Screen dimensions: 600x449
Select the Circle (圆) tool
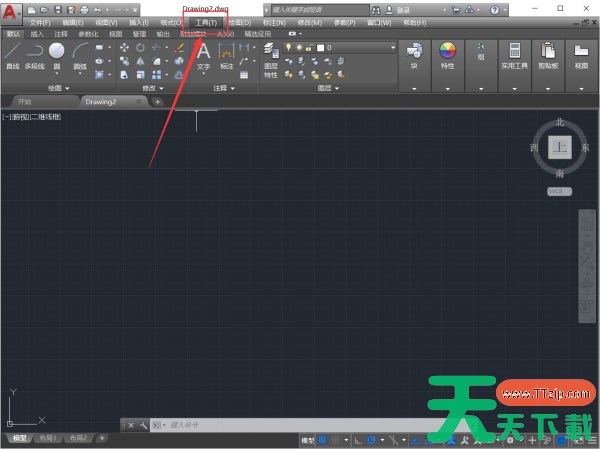point(57,55)
